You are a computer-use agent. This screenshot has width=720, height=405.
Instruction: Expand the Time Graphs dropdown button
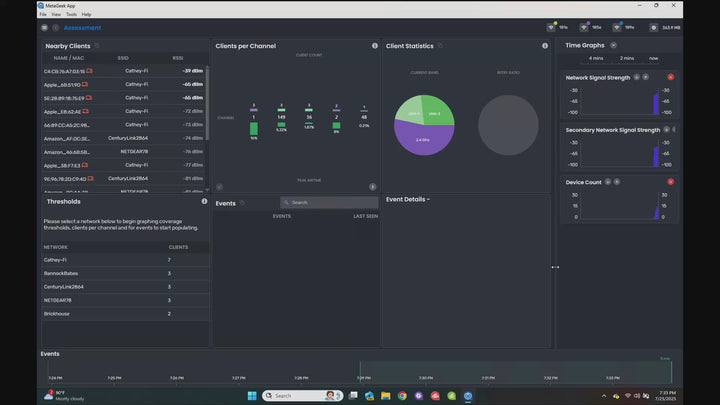pos(613,45)
